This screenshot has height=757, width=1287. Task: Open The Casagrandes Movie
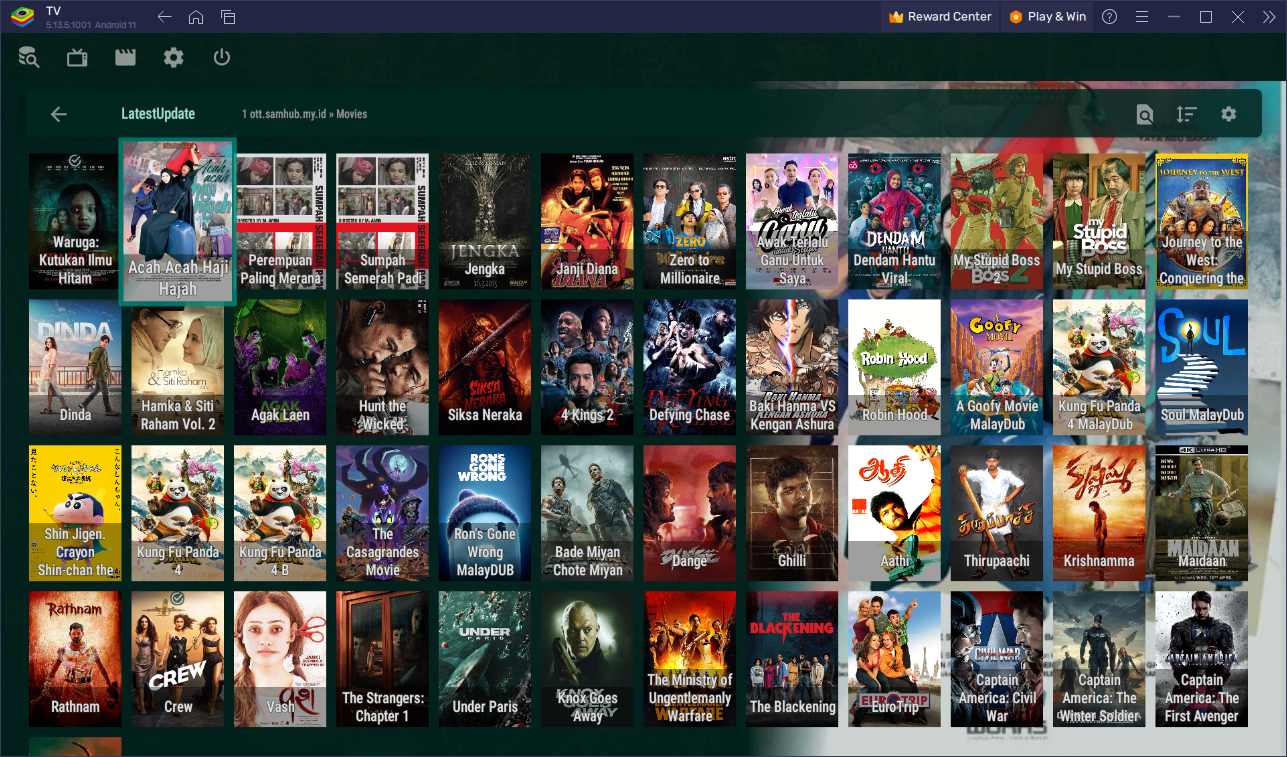pos(383,513)
